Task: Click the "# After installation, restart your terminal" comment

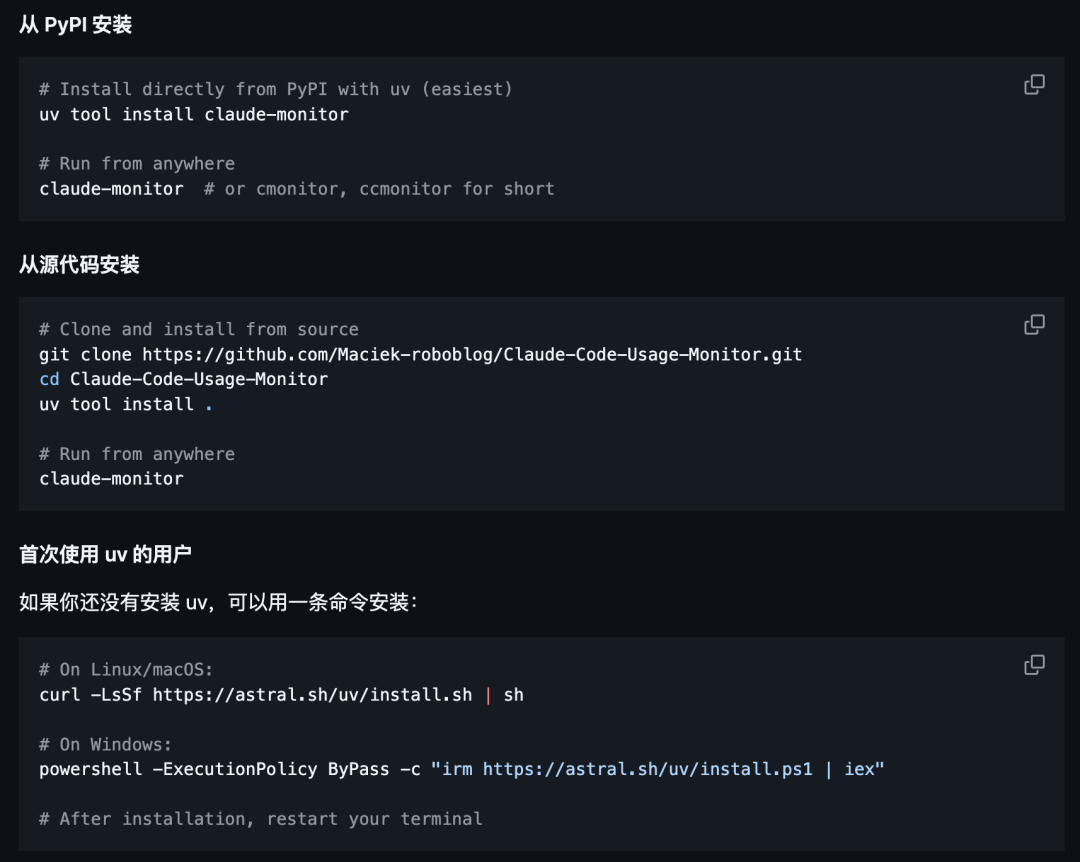Action: [x=261, y=819]
